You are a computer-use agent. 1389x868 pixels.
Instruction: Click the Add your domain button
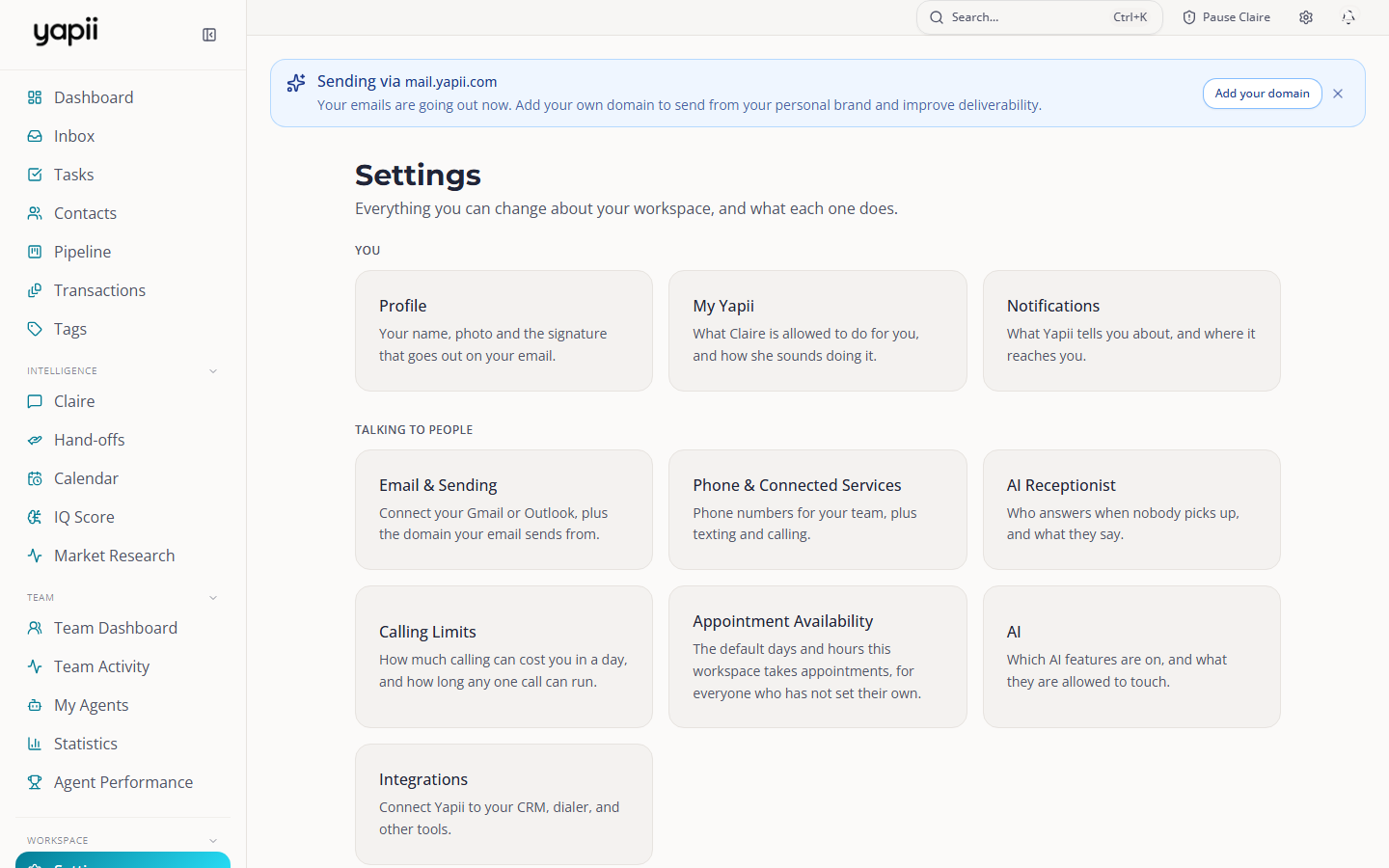point(1262,94)
